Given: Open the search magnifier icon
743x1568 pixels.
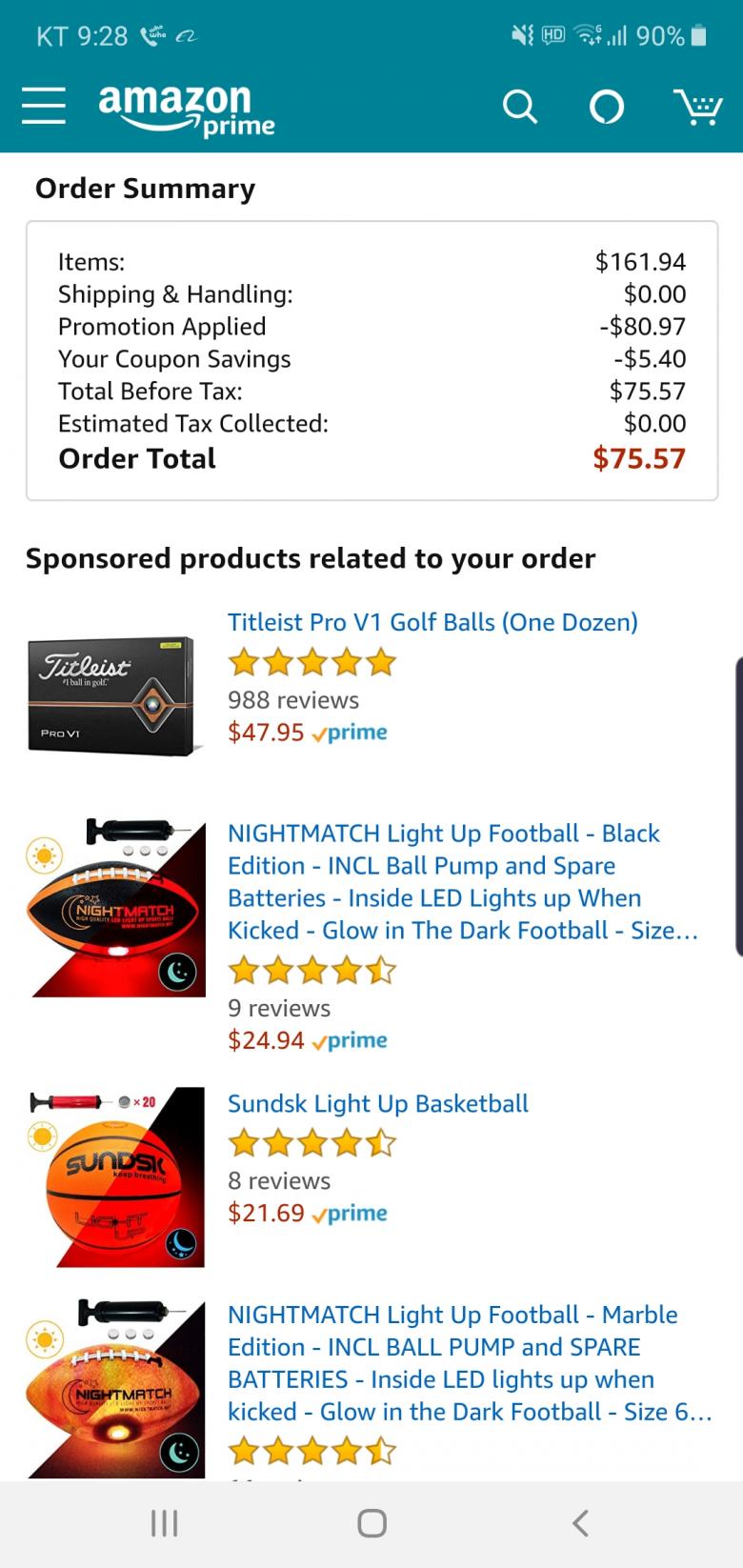Looking at the screenshot, I should pyautogui.click(x=519, y=107).
